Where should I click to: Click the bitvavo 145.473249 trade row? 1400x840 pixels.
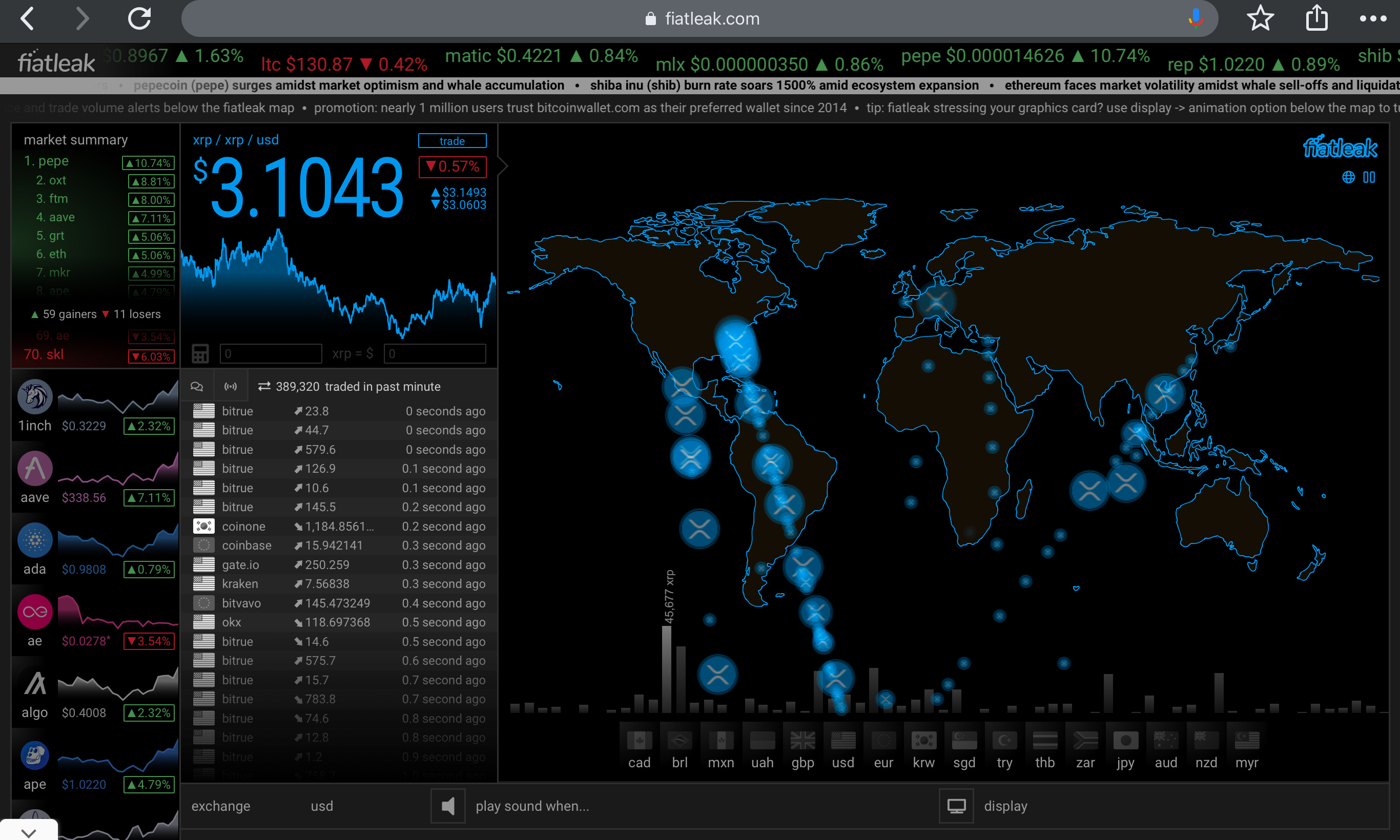[x=339, y=603]
